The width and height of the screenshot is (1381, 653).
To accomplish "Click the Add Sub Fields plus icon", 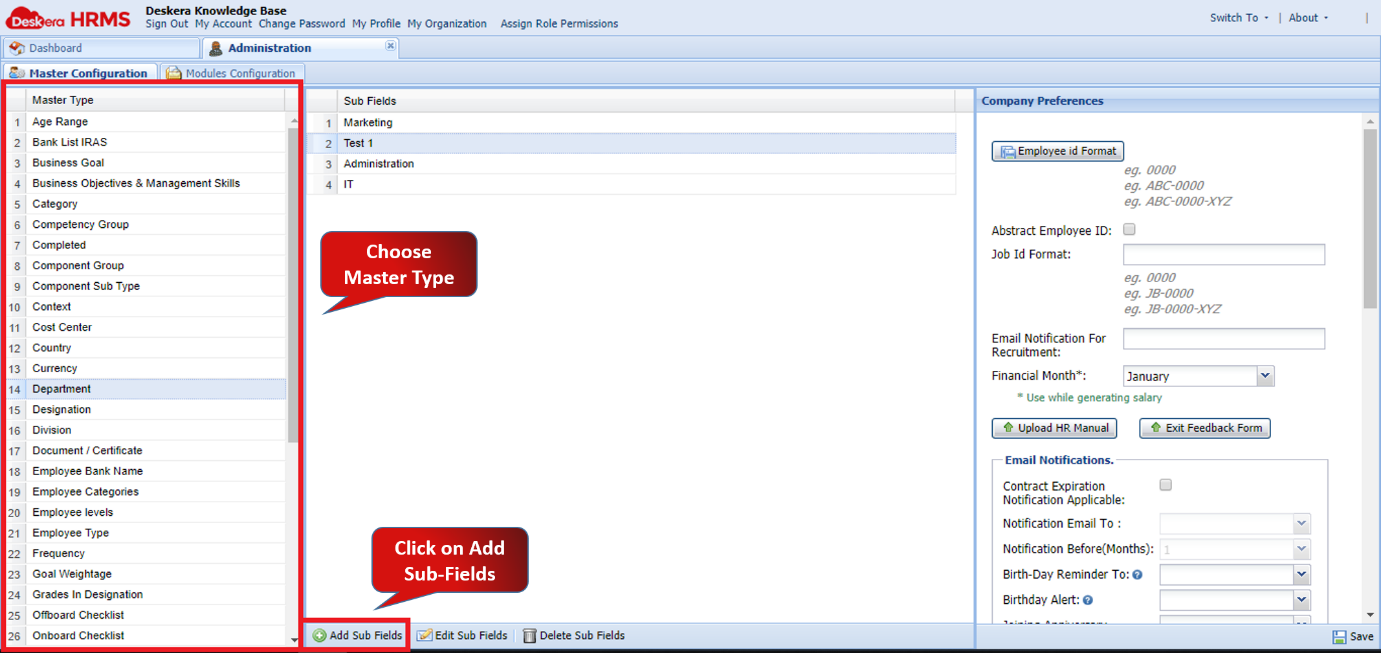I will pos(318,634).
